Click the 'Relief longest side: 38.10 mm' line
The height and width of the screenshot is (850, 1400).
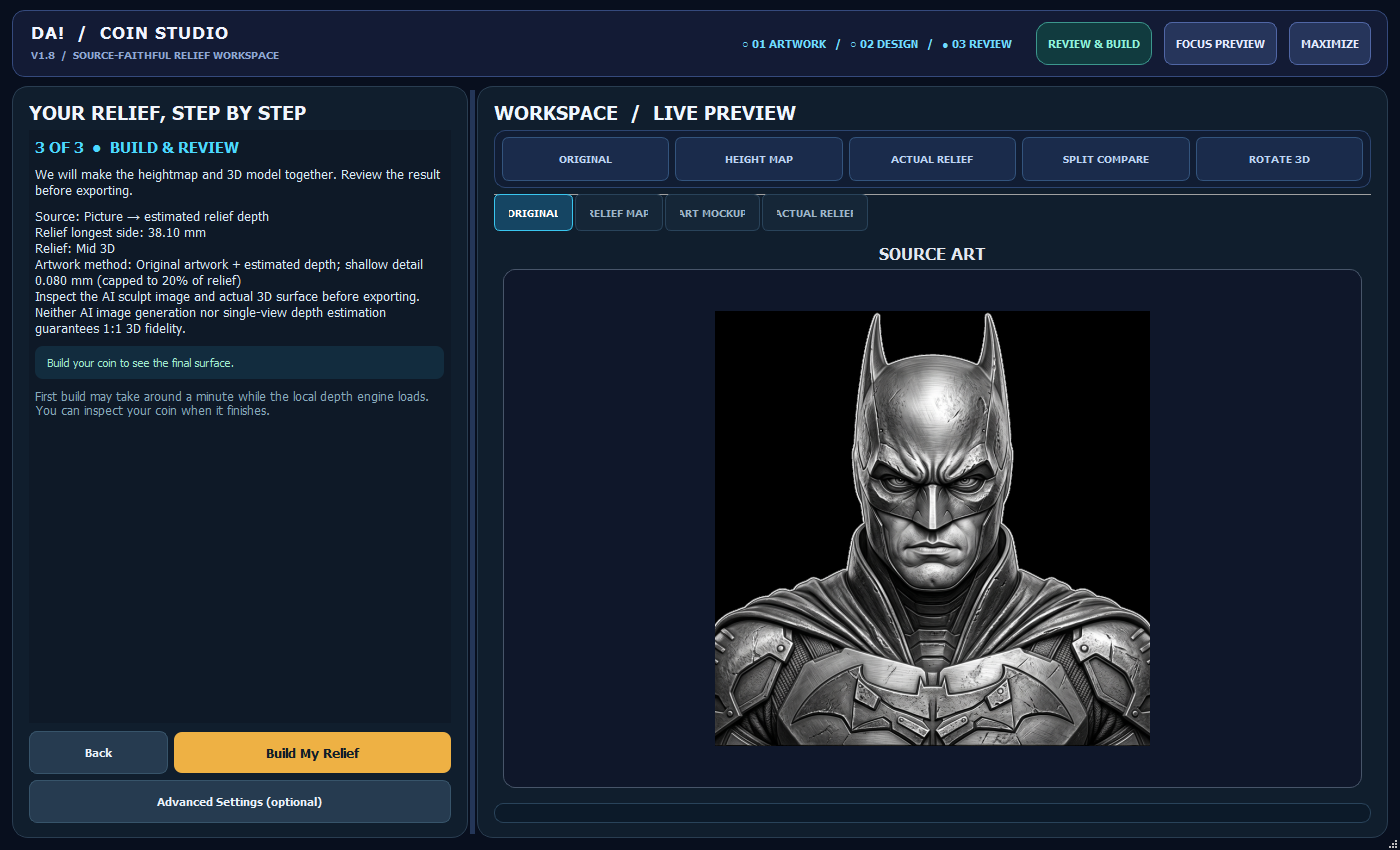click(120, 232)
